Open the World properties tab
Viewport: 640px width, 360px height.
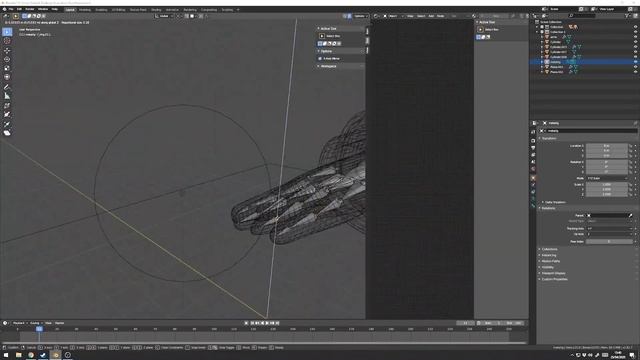pyautogui.click(x=533, y=169)
